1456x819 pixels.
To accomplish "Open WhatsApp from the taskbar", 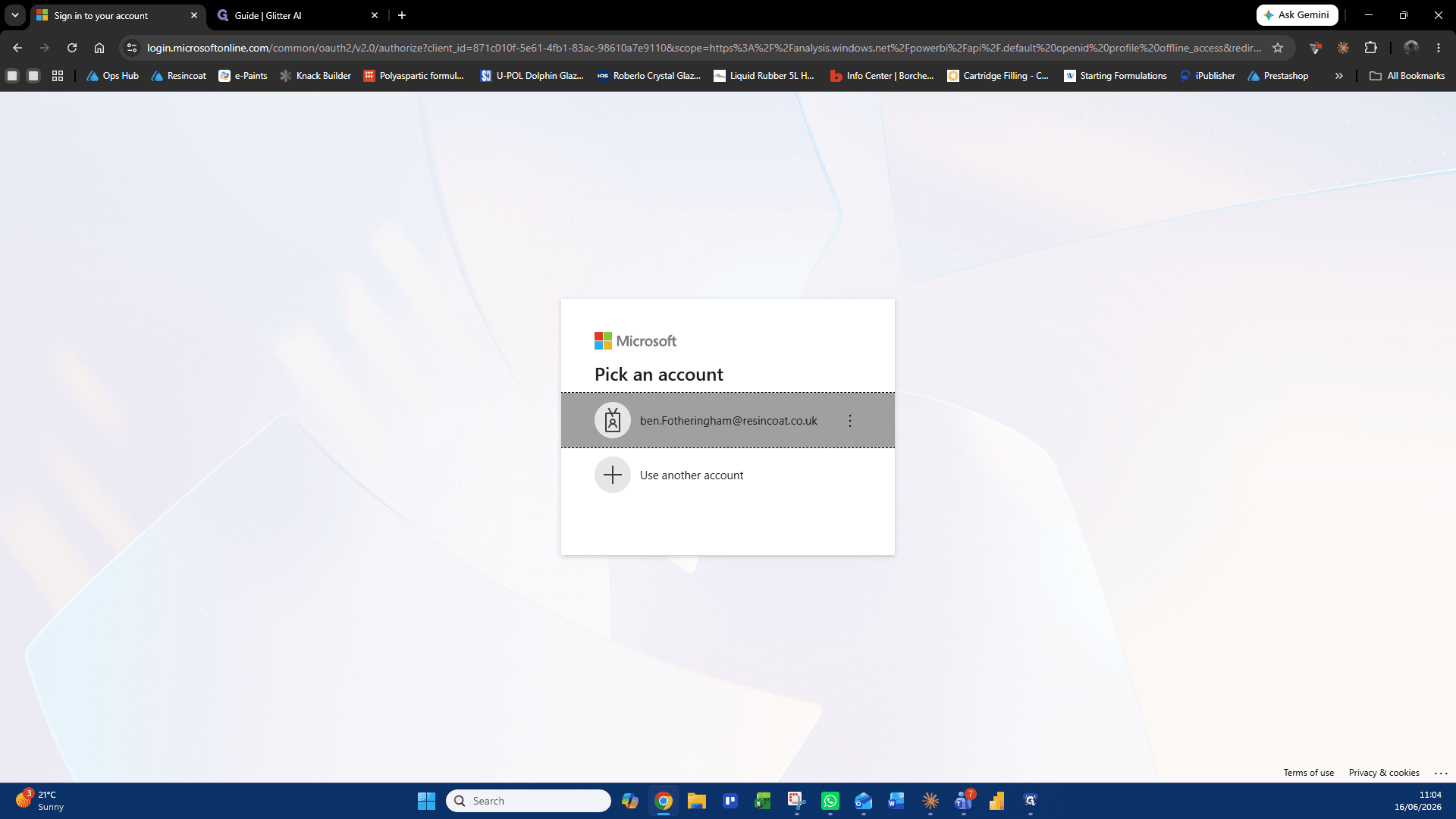I will click(830, 801).
